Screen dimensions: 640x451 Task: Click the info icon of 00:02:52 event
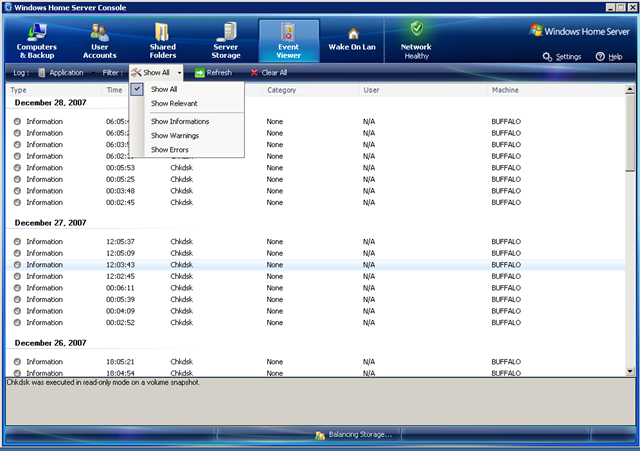click(x=17, y=322)
